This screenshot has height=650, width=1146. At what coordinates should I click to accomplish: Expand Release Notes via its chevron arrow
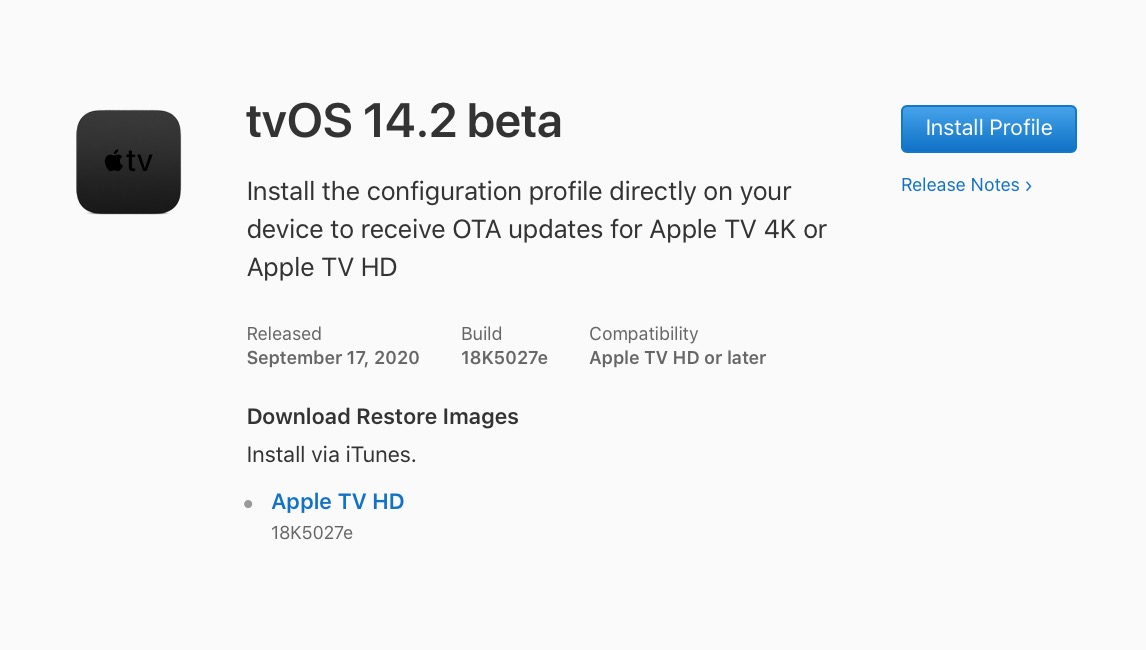1028,185
